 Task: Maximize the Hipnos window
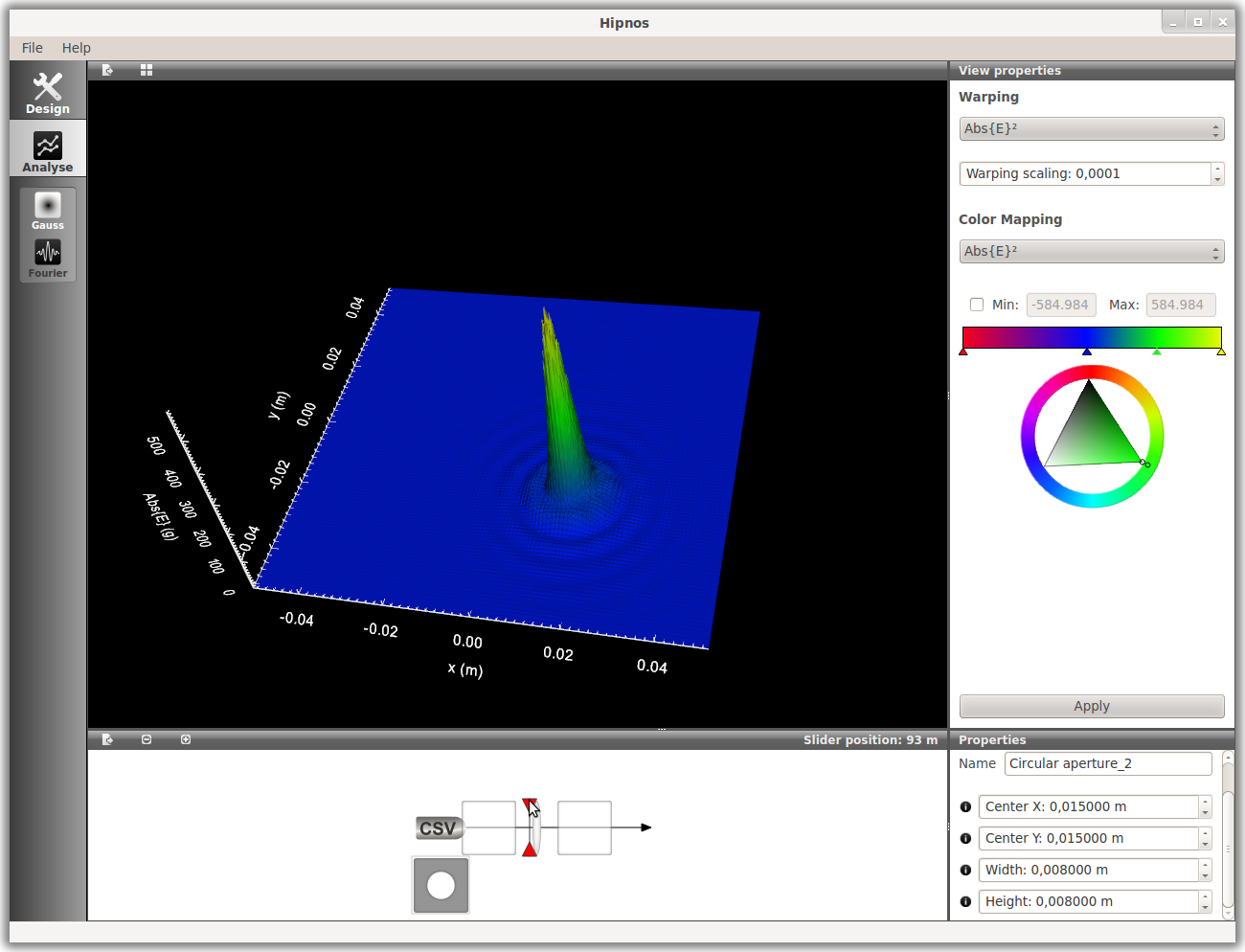(1198, 22)
